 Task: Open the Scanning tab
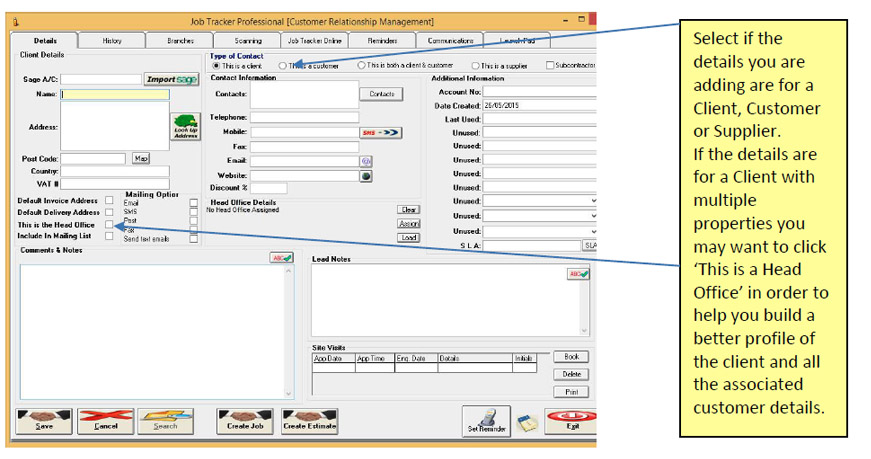coord(248,41)
